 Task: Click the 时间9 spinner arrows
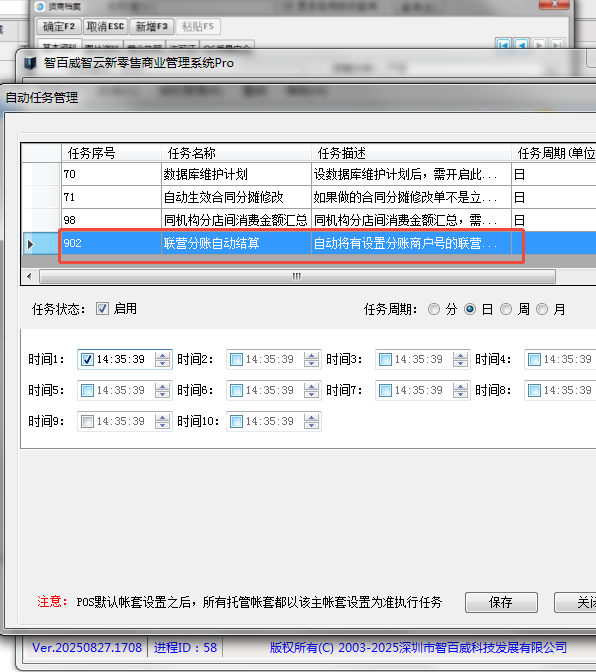pos(162,421)
